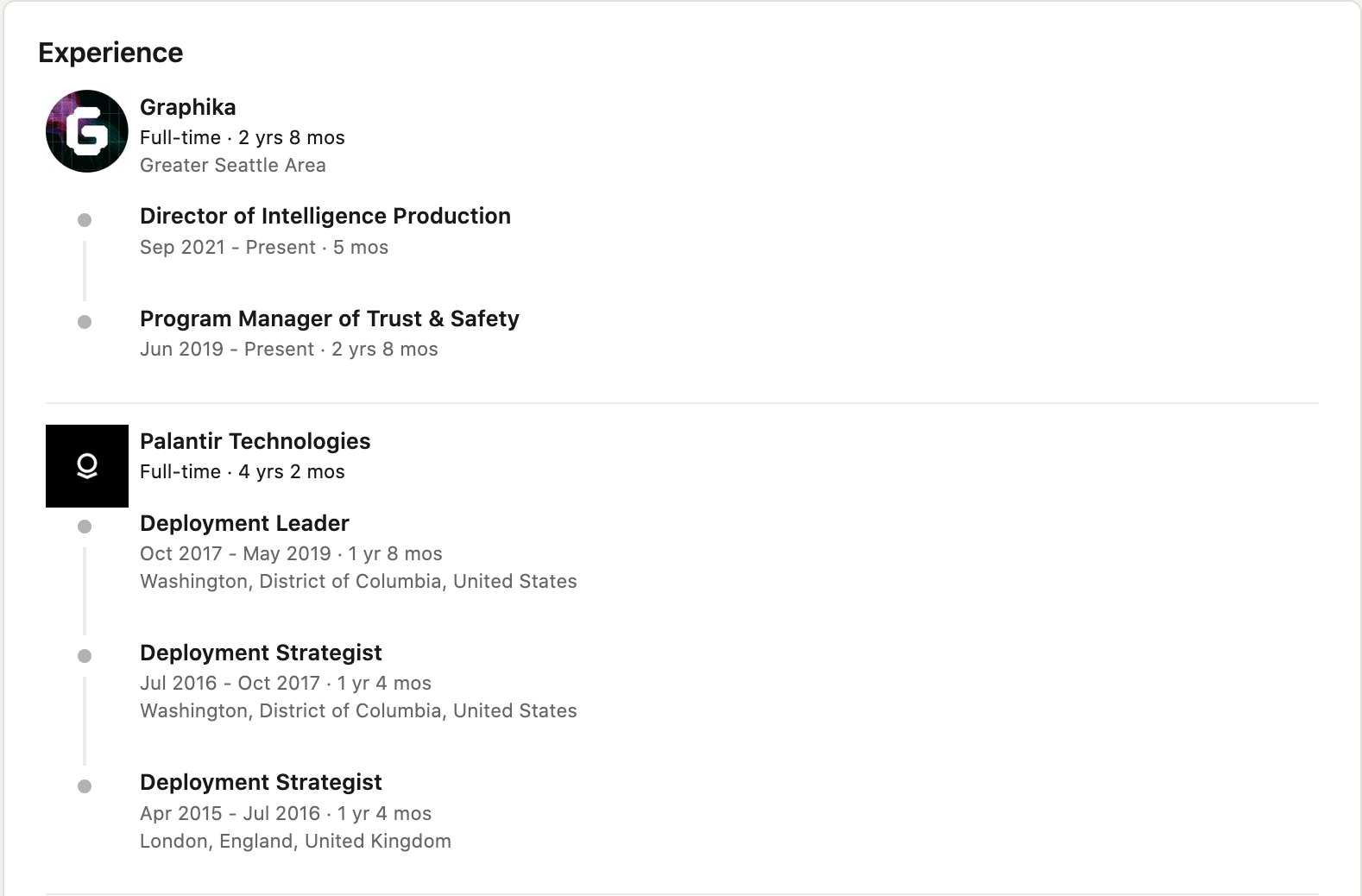Click the Greater Seattle Area location text
This screenshot has width=1362, height=896.
233,165
